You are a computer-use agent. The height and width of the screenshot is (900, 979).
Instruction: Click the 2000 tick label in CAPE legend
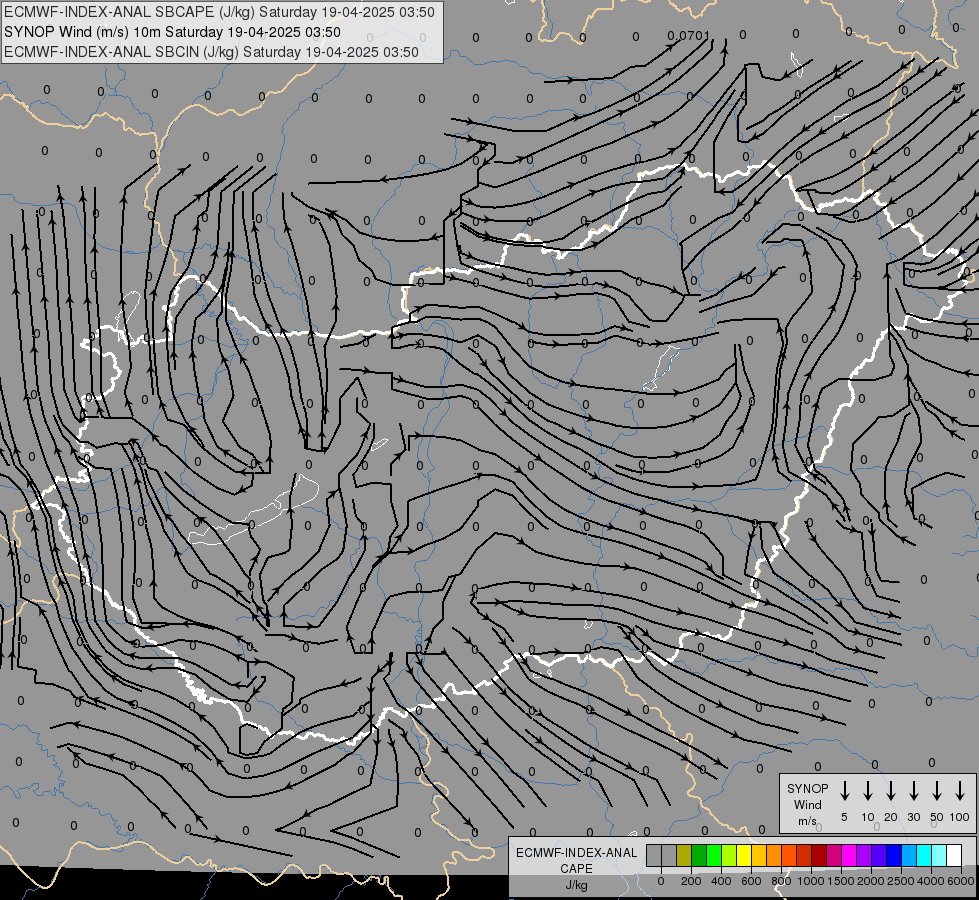871,881
